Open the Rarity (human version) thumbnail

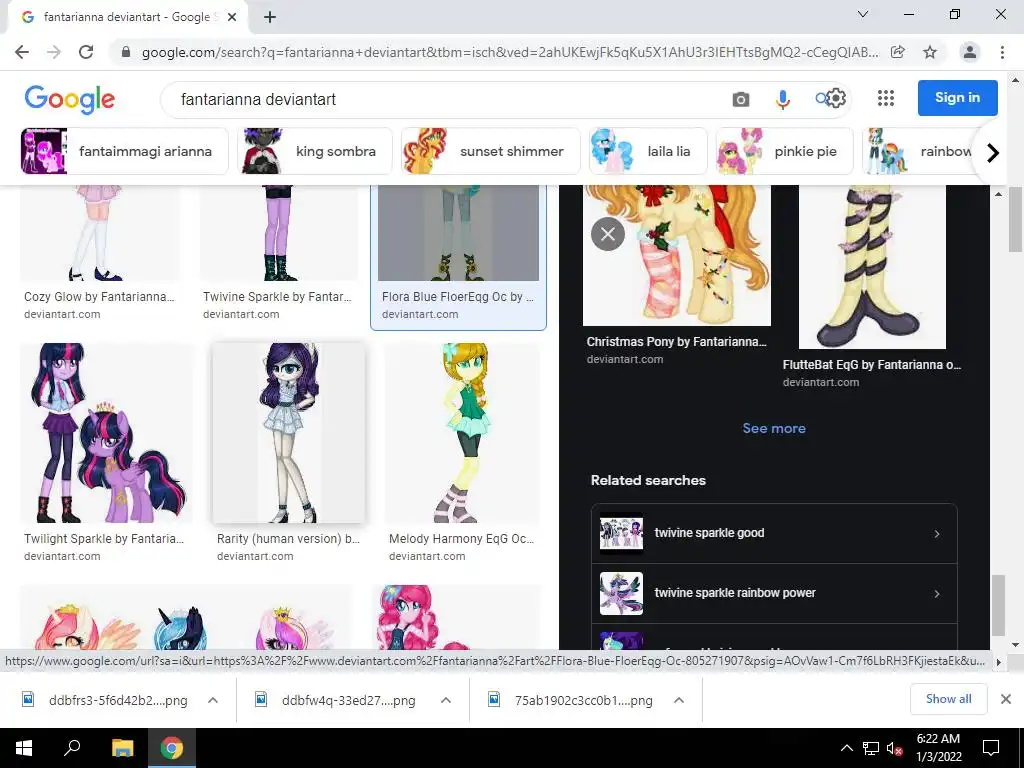(x=289, y=433)
